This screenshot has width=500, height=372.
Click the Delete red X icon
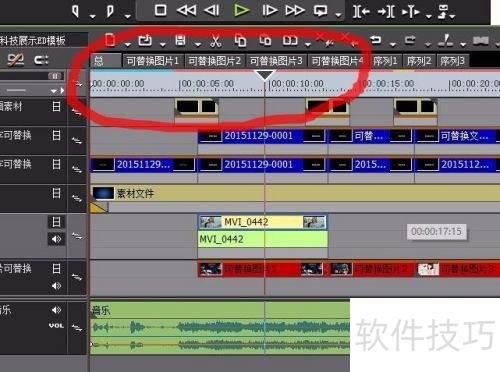[x=325, y=40]
